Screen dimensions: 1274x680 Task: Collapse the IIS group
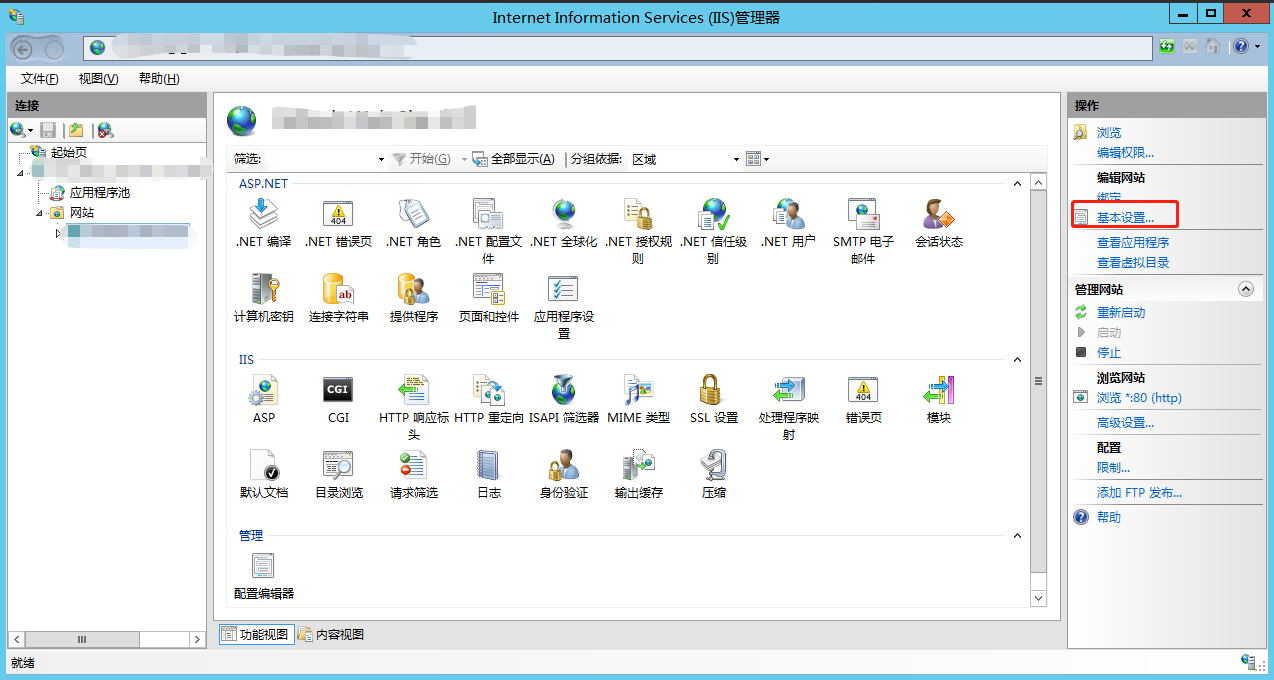point(1017,360)
